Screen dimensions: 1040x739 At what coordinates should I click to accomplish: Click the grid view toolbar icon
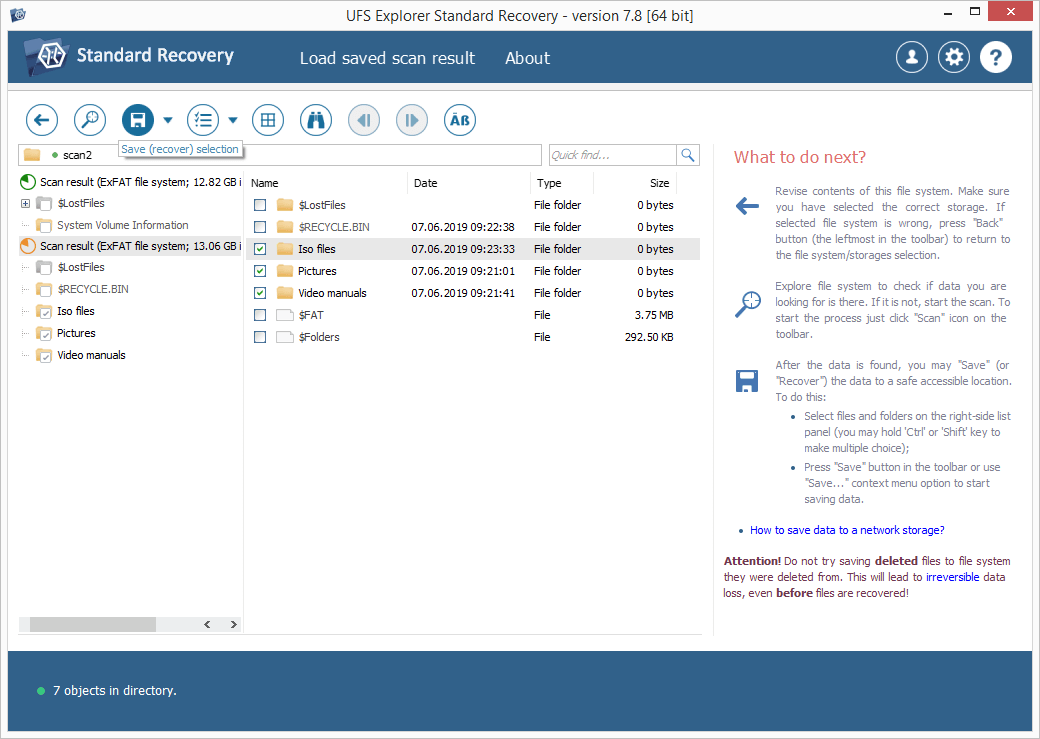pos(268,120)
